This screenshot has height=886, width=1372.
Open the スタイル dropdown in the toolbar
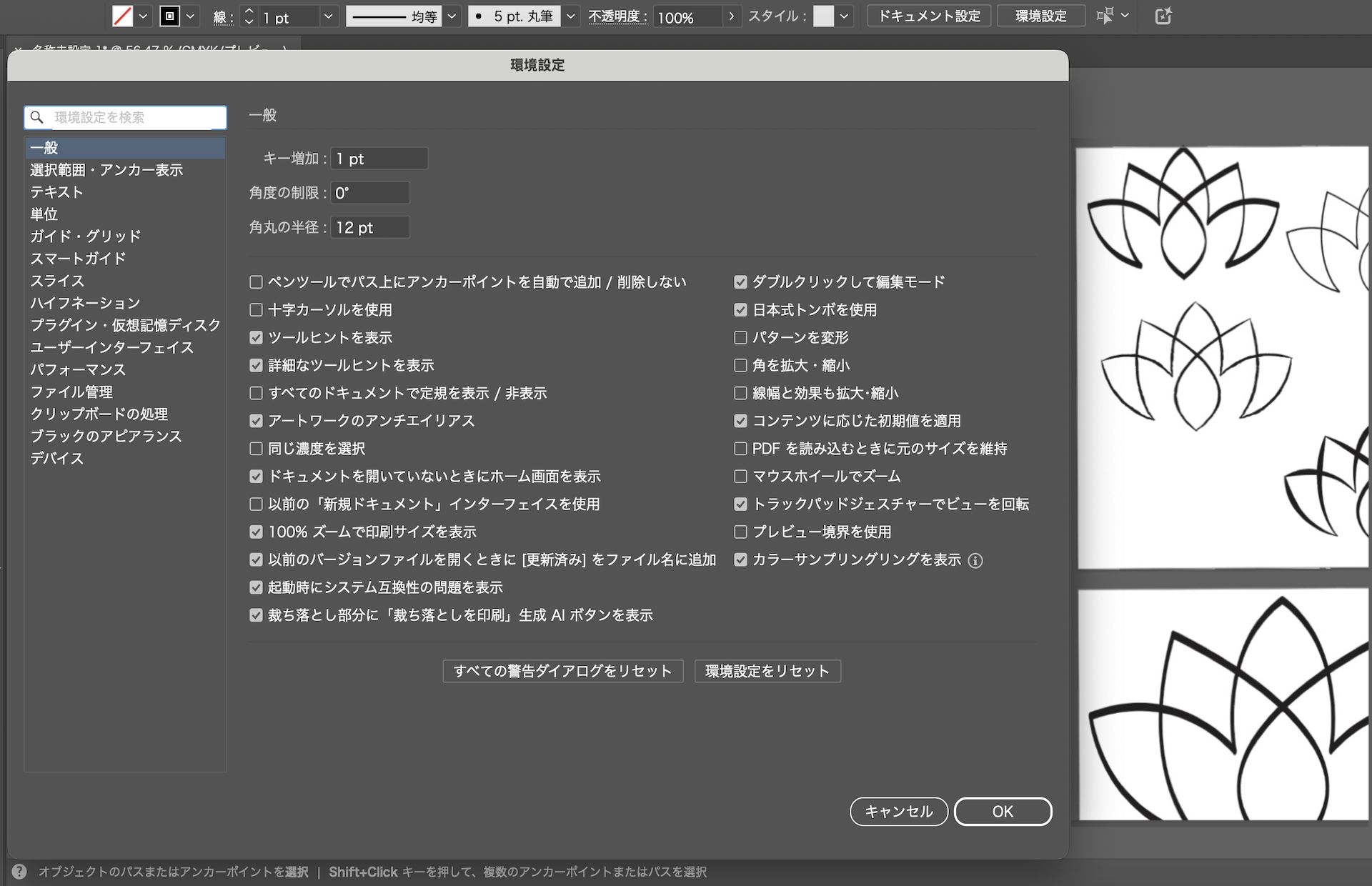coord(844,16)
